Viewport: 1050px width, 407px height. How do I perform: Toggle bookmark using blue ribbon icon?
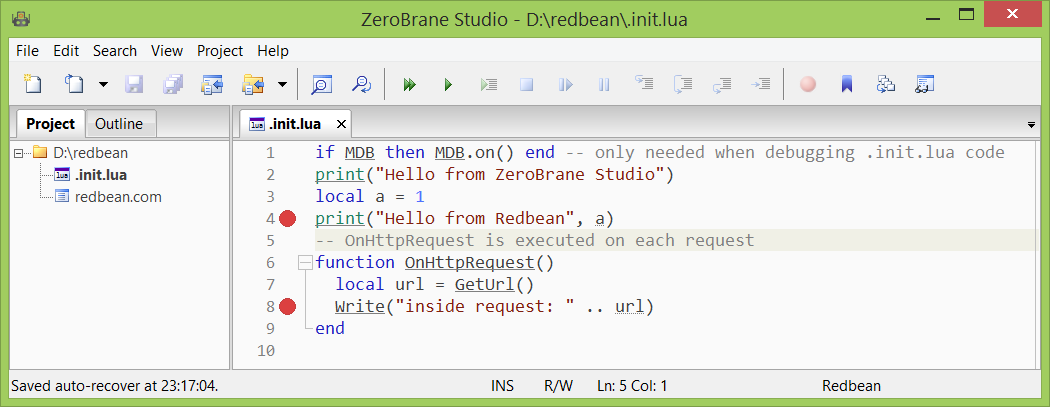pyautogui.click(x=846, y=84)
